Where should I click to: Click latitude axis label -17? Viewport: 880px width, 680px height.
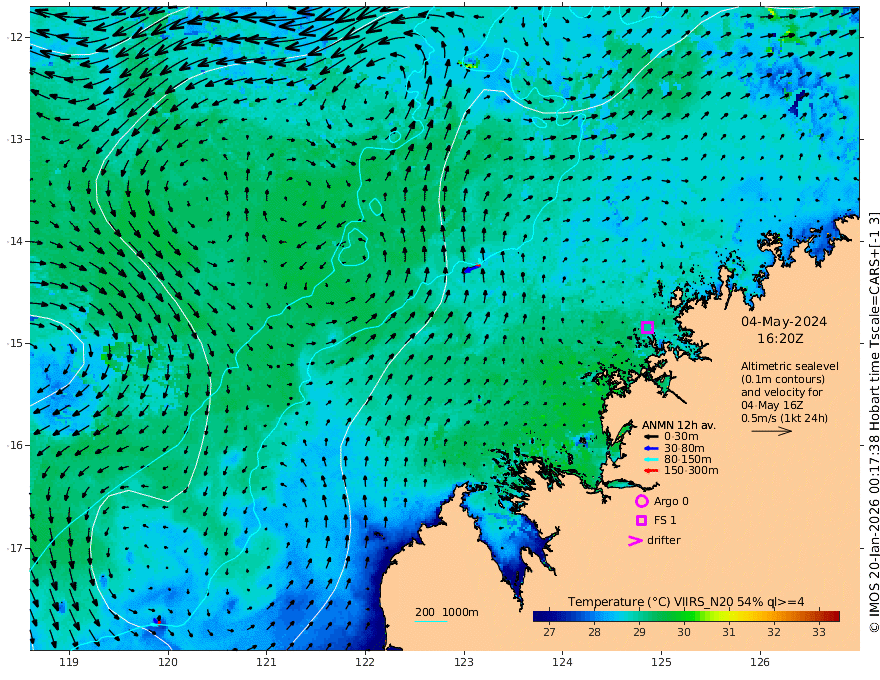click(x=15, y=548)
